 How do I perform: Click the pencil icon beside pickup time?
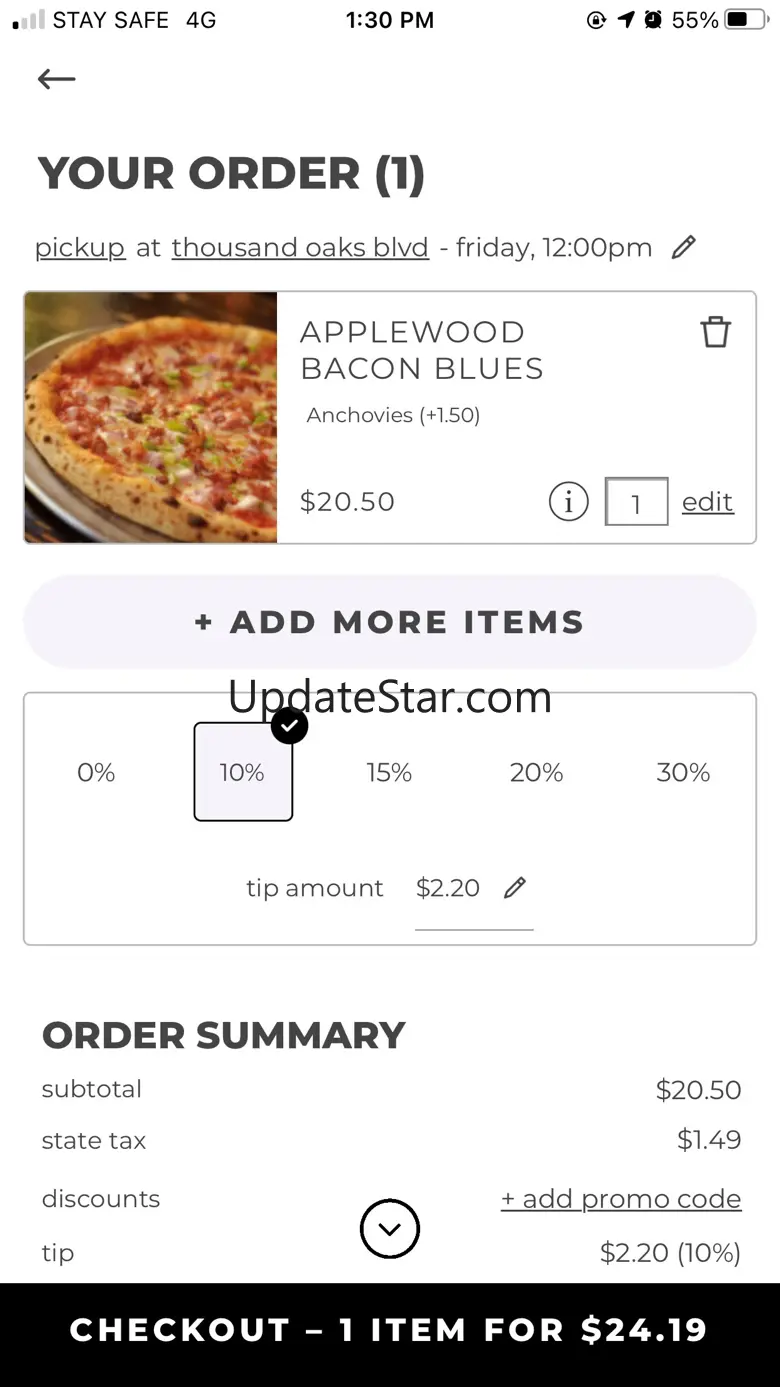[683, 247]
